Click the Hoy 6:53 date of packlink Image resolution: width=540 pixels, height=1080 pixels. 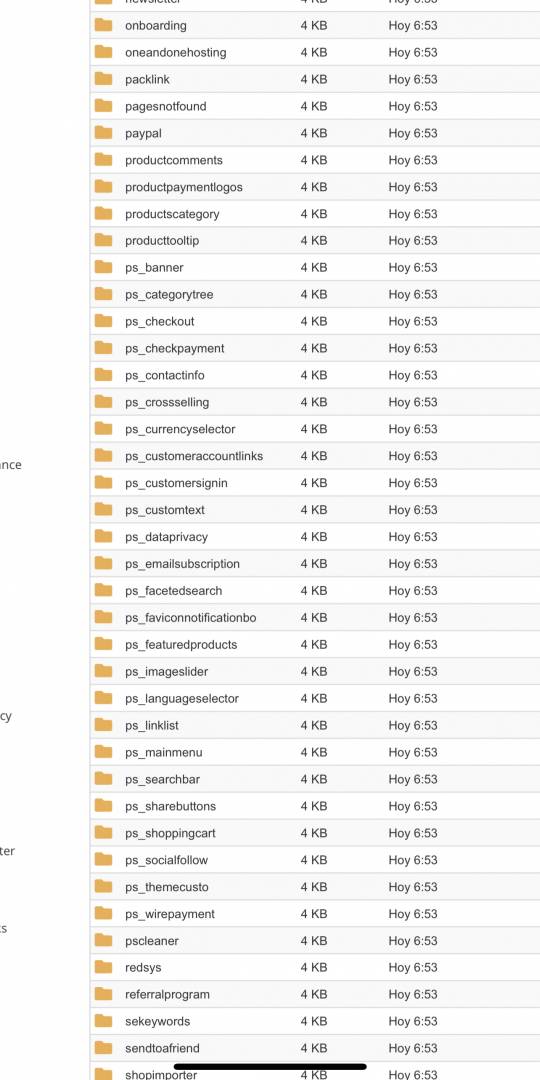[x=413, y=79]
